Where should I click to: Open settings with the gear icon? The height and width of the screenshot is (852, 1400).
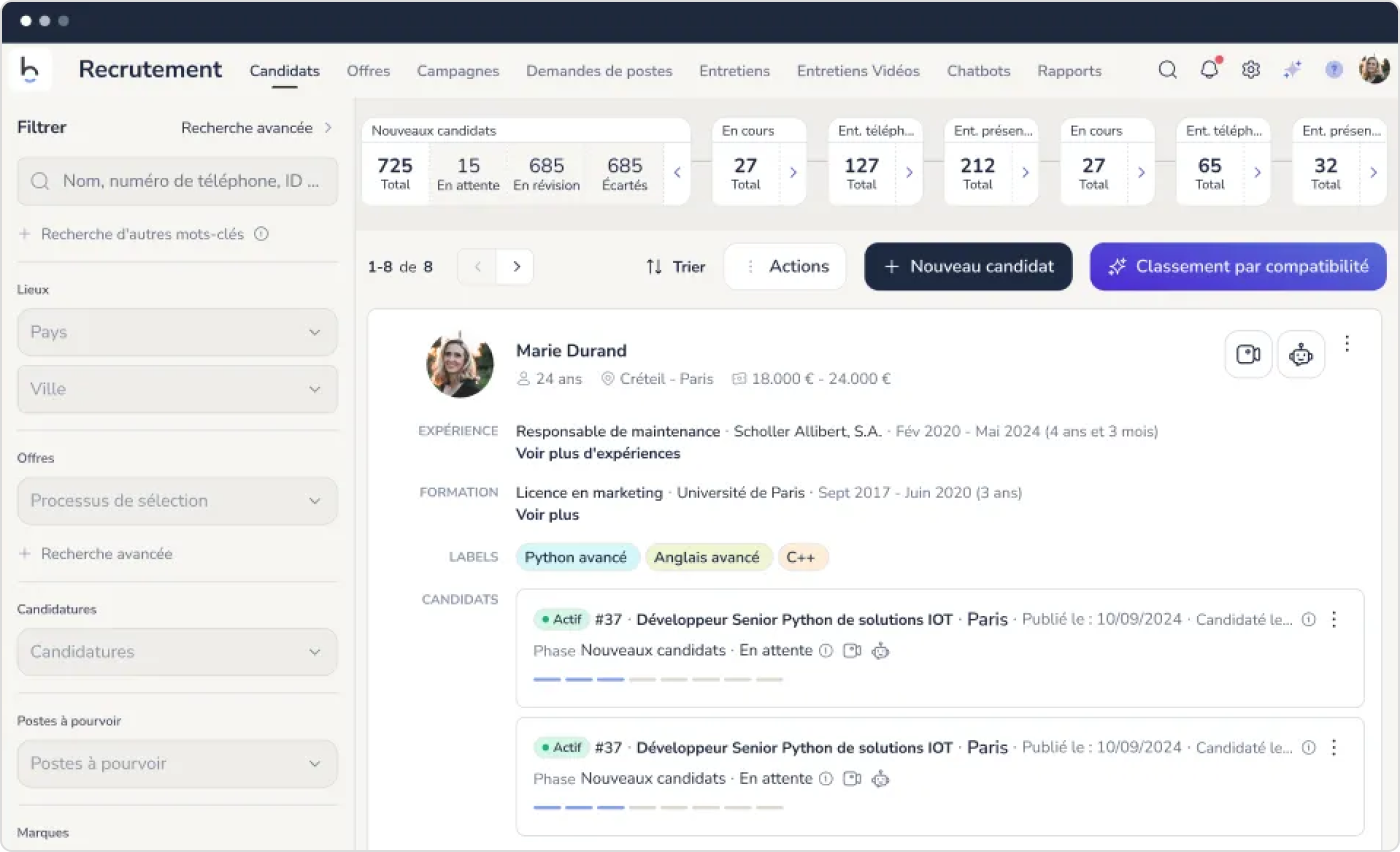(1250, 70)
